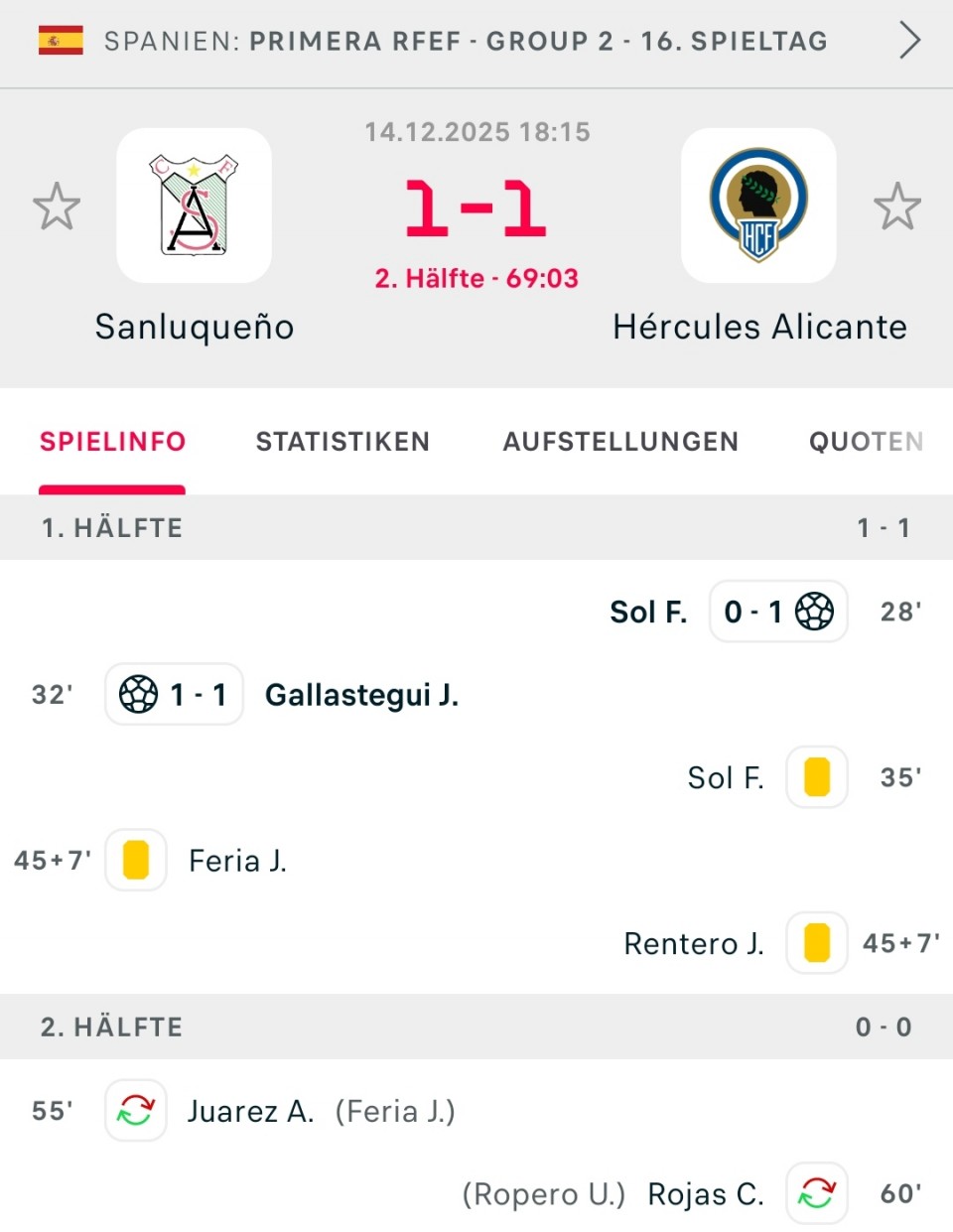Click the live 1-1 score
The height and width of the screenshot is (1232, 953).
pyautogui.click(x=476, y=208)
